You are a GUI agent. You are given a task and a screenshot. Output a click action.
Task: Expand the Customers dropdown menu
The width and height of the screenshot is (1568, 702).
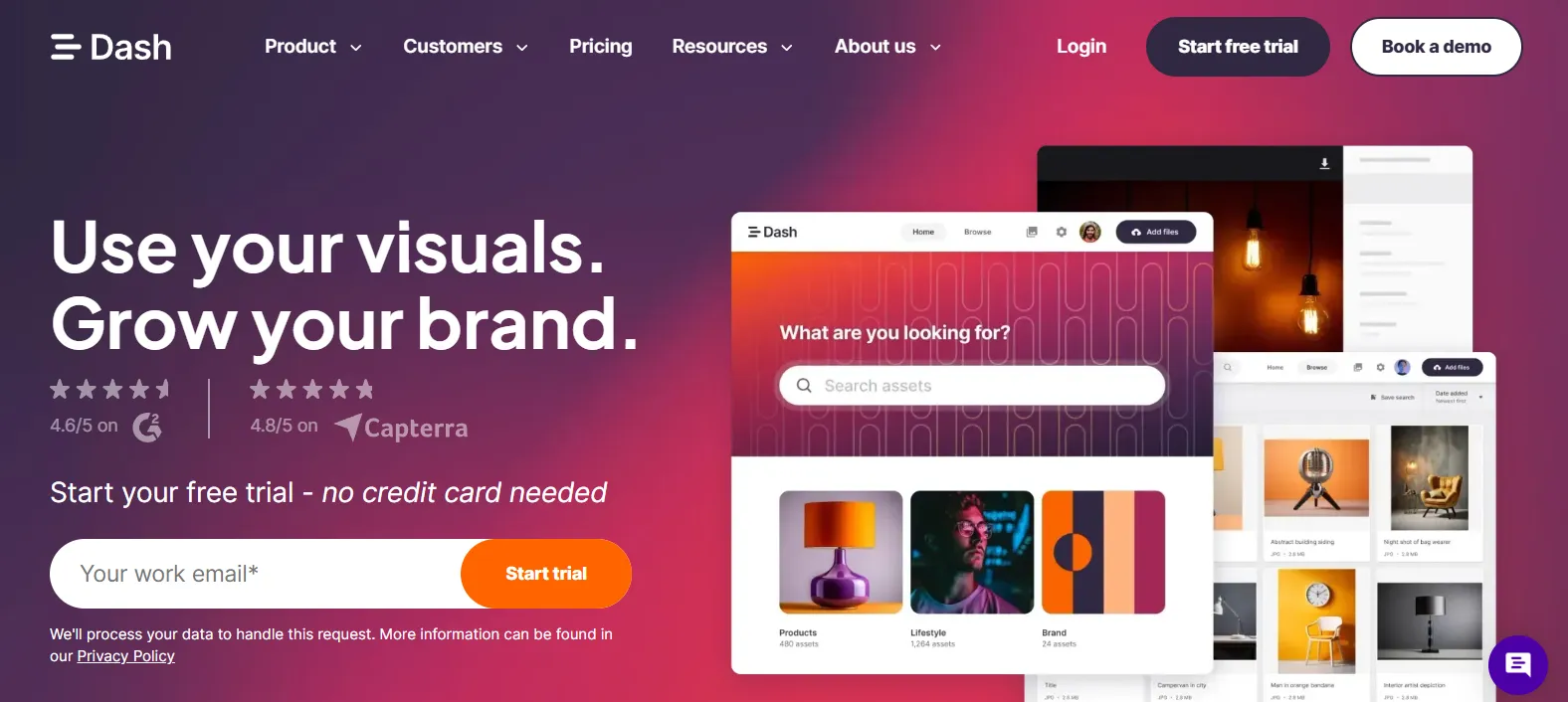(x=466, y=47)
